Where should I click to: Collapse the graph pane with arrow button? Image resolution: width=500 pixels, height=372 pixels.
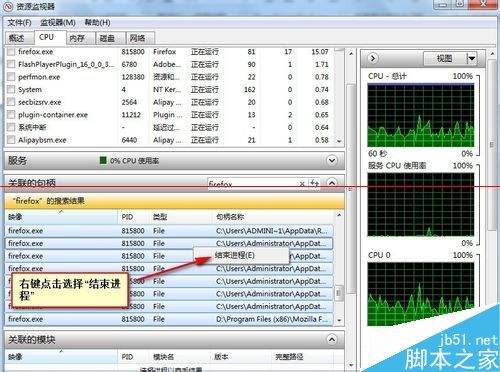click(373, 59)
